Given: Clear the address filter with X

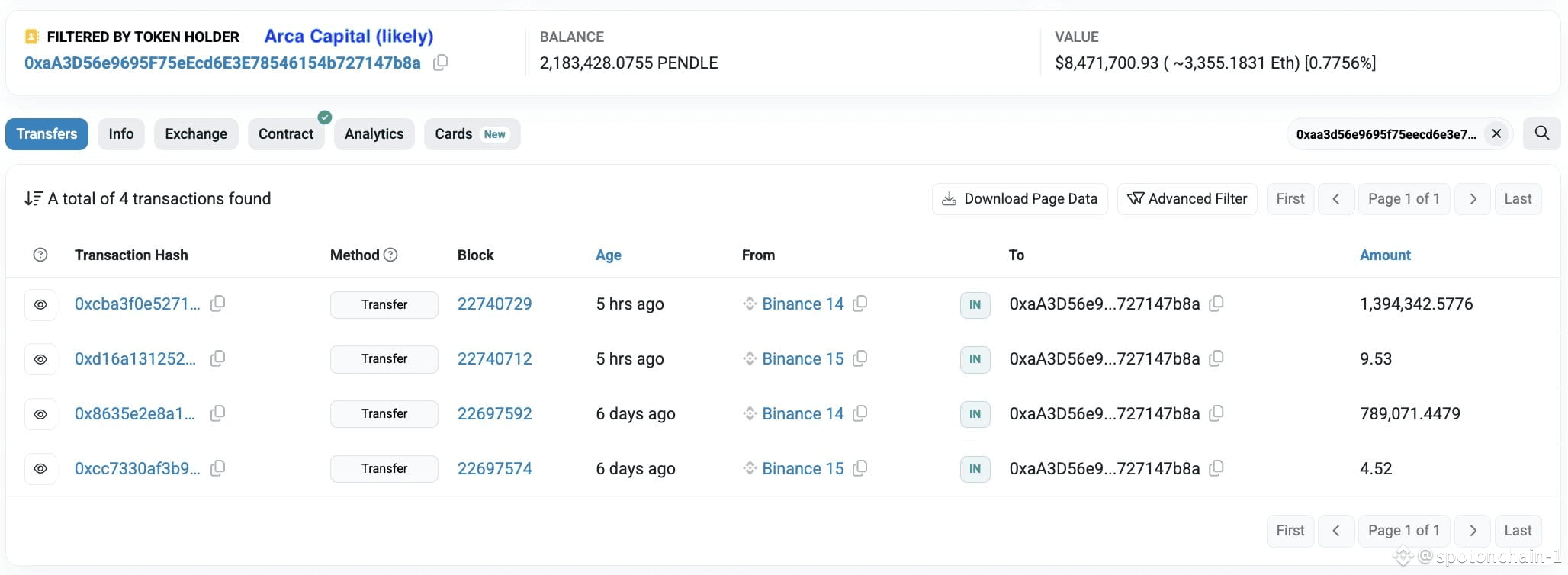Looking at the screenshot, I should pos(1496,134).
